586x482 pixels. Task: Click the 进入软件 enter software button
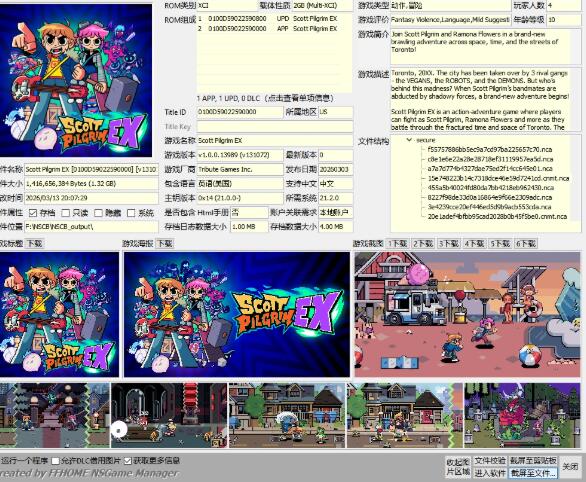[x=490, y=473]
